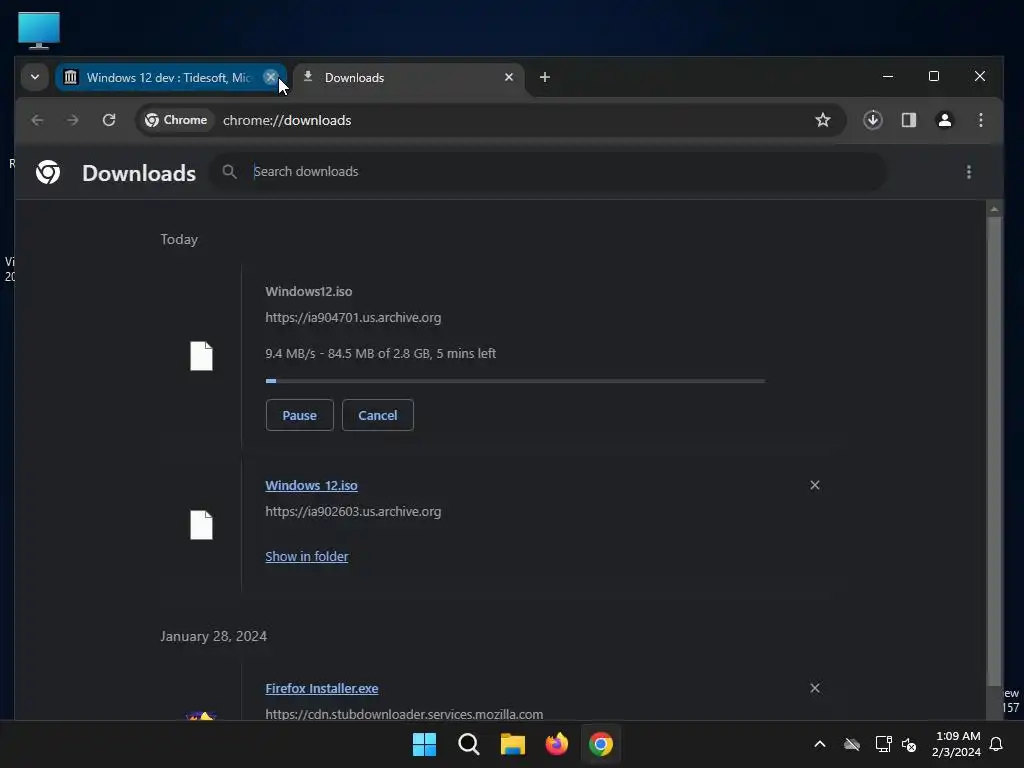1024x768 pixels.
Task: Click the cdn.stubdownloader.services.mozilla.com URL
Action: click(404, 714)
